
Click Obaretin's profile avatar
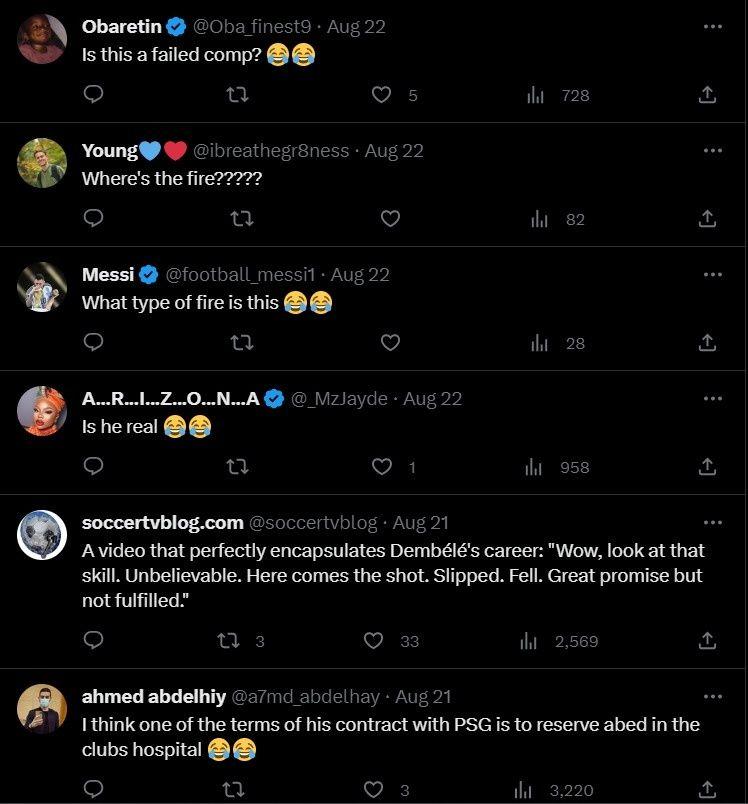(43, 38)
